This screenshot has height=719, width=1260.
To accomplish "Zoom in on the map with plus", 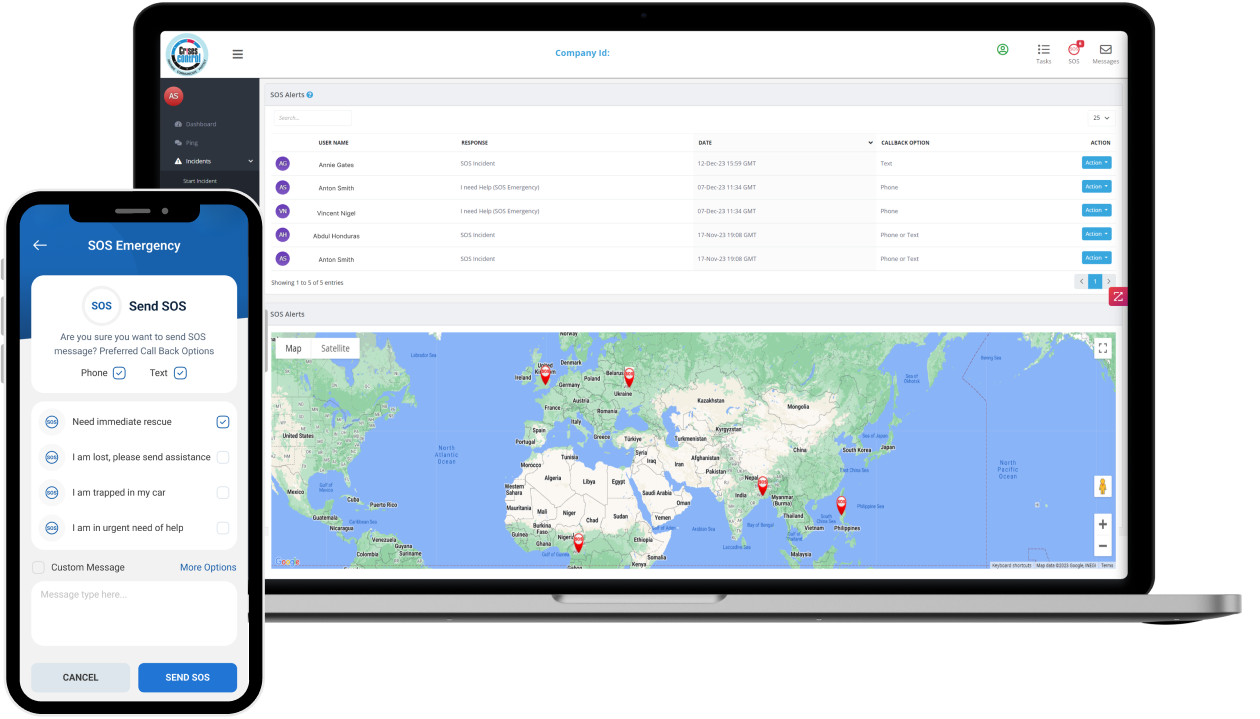I will coord(1103,524).
